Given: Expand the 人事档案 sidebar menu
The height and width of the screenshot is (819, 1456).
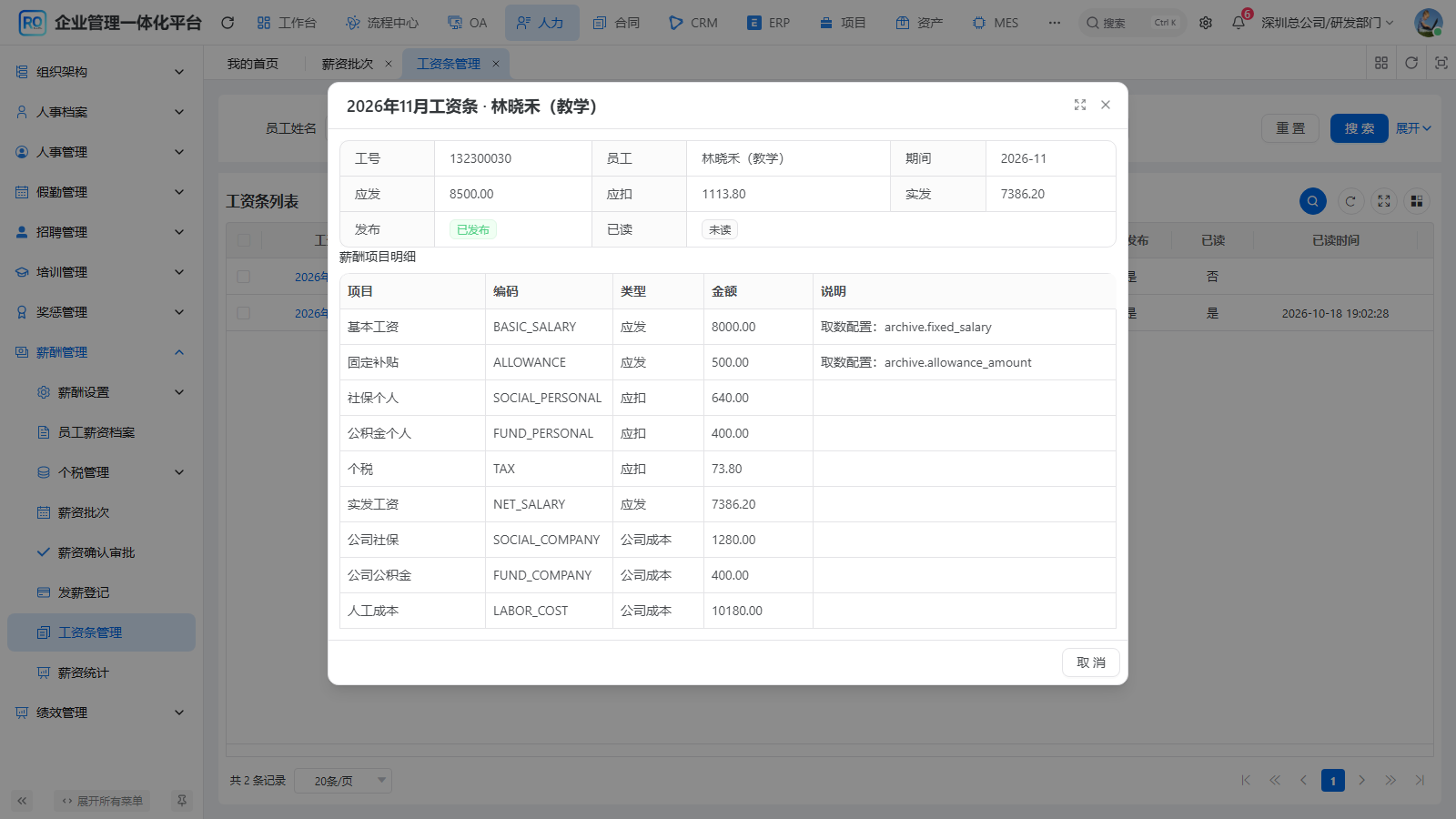Looking at the screenshot, I should (101, 112).
